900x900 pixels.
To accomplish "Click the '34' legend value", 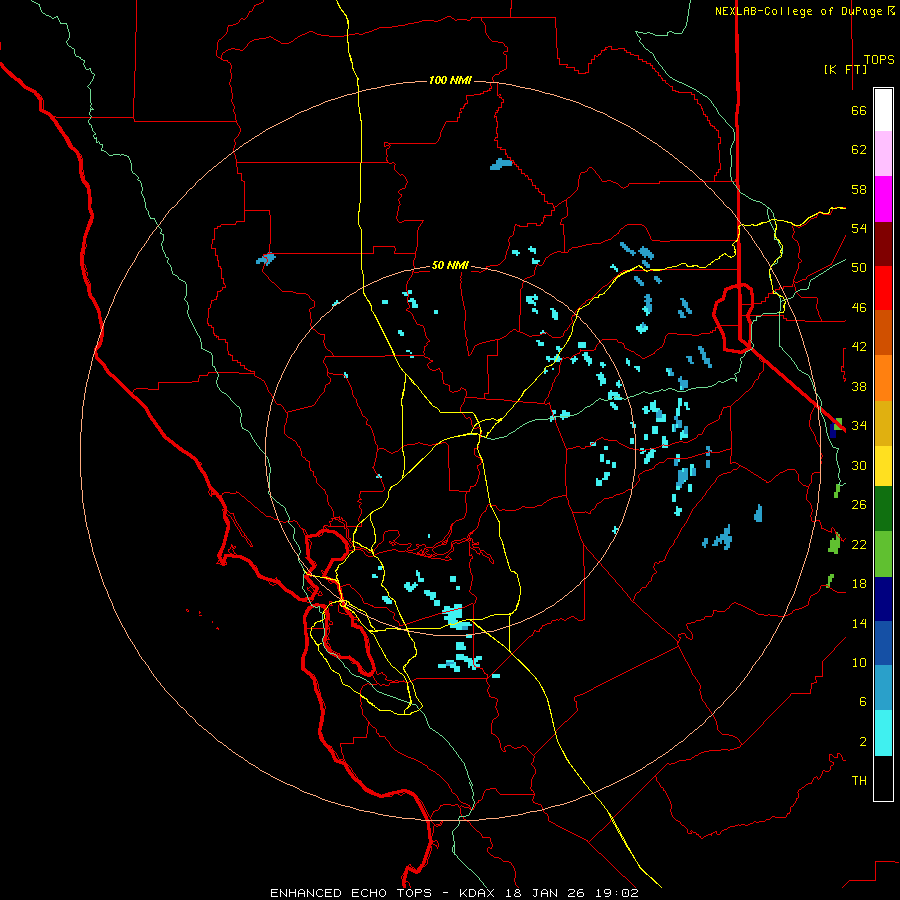I will [x=859, y=426].
